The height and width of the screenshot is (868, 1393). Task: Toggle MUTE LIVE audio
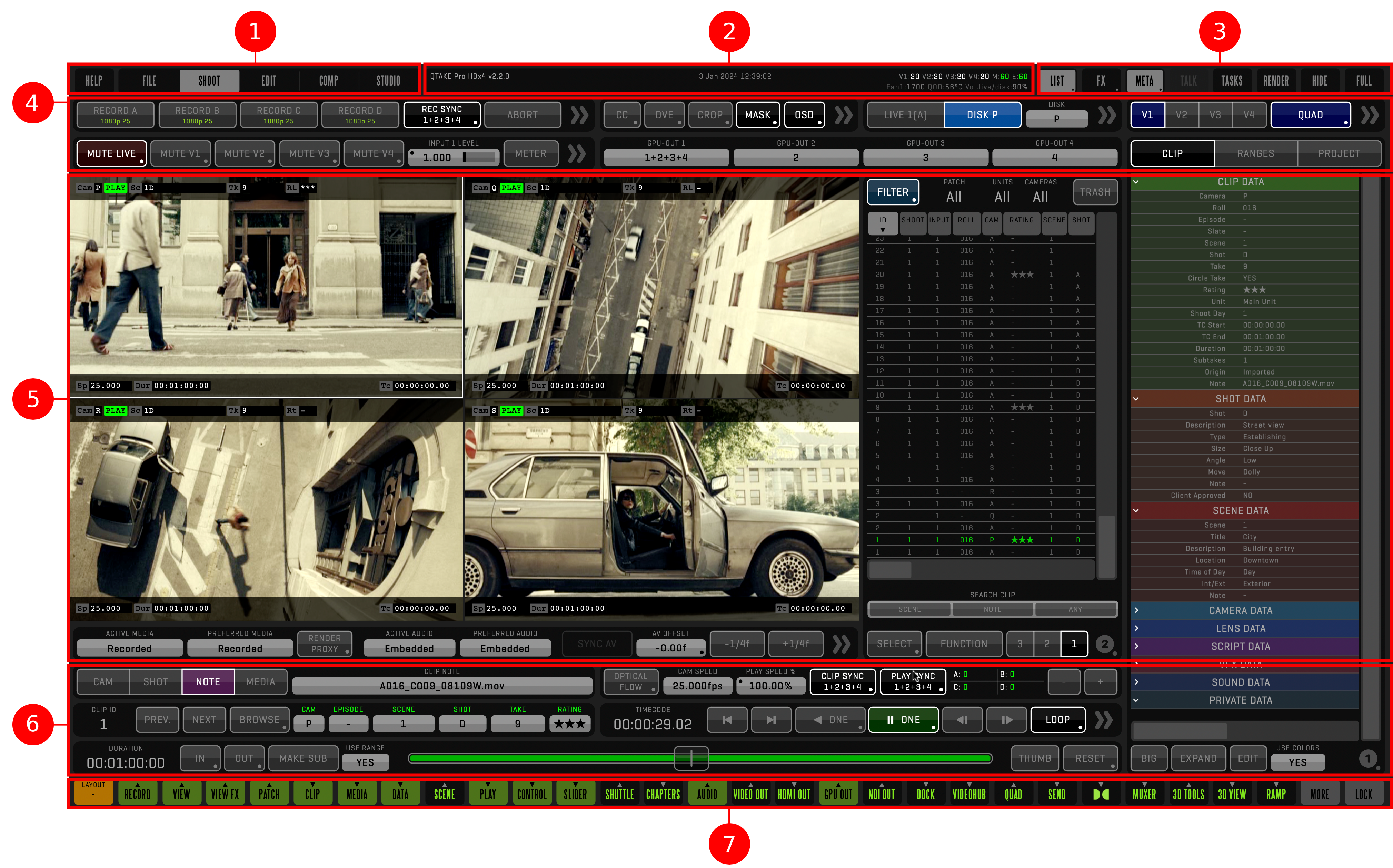pos(111,153)
